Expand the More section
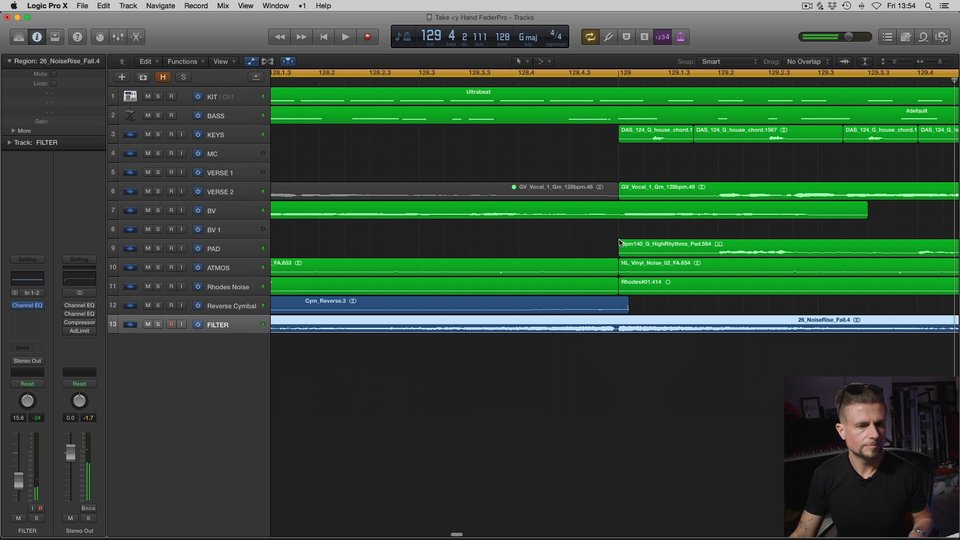 click(13, 131)
